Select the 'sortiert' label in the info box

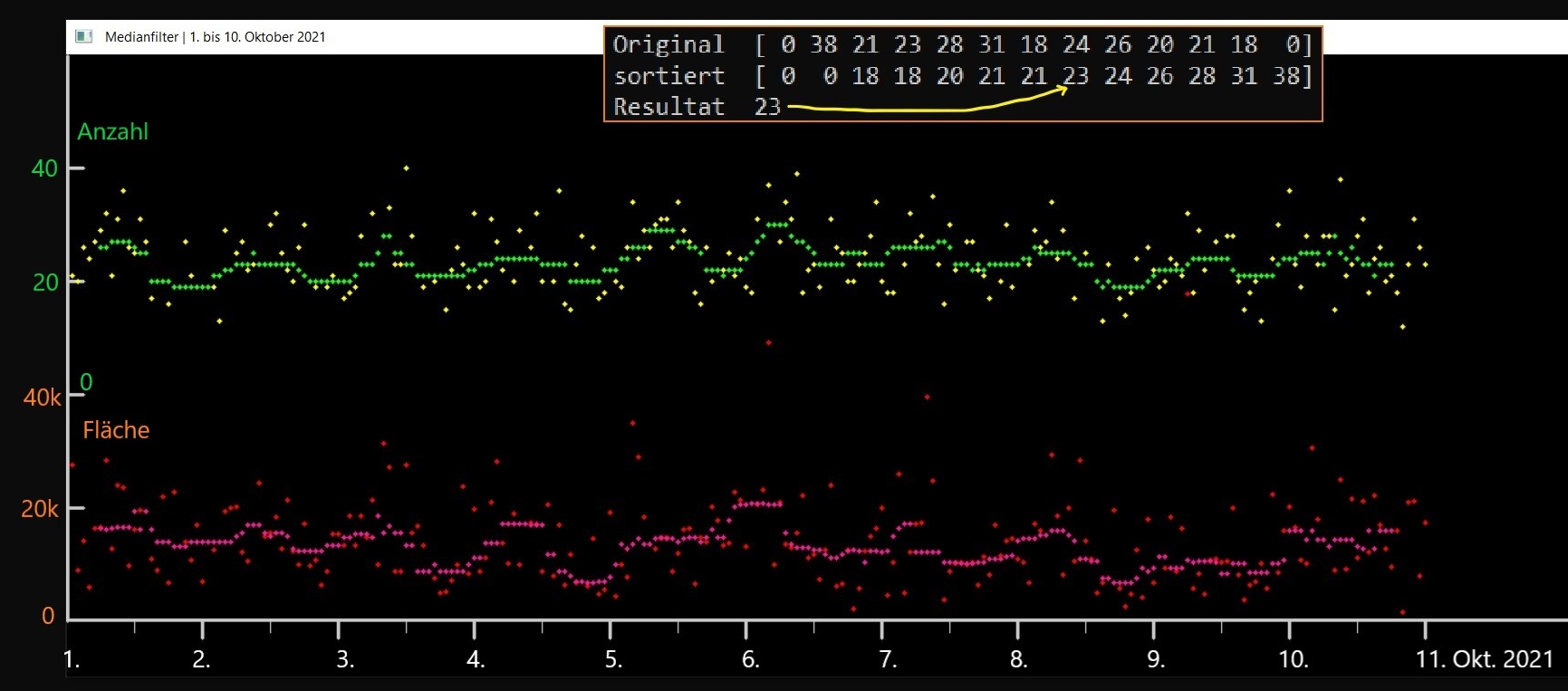click(669, 75)
